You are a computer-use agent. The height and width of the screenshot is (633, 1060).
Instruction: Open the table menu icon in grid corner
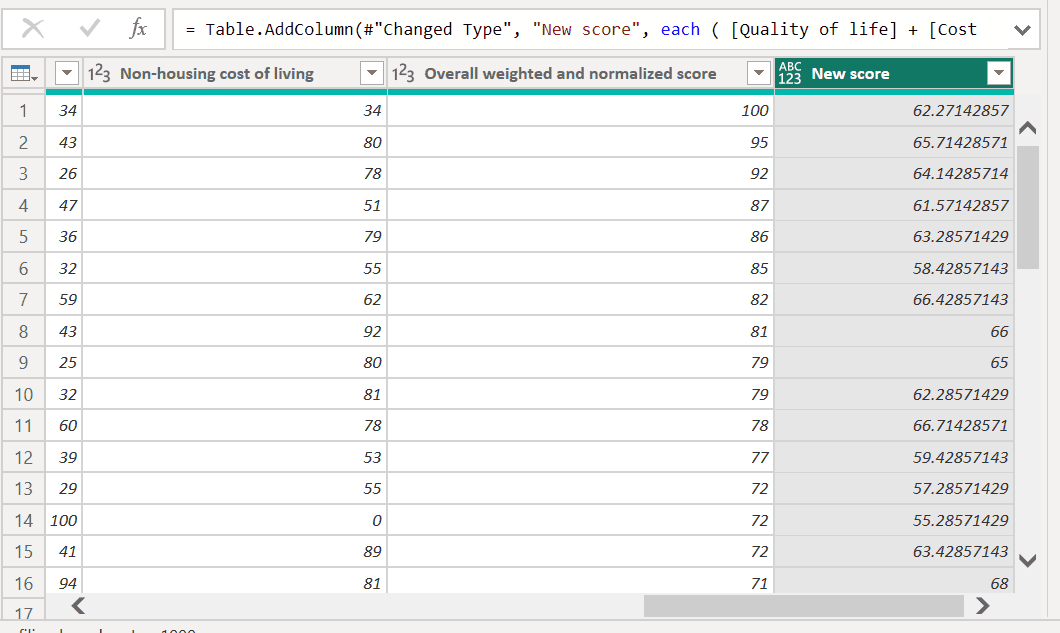[x=23, y=74]
